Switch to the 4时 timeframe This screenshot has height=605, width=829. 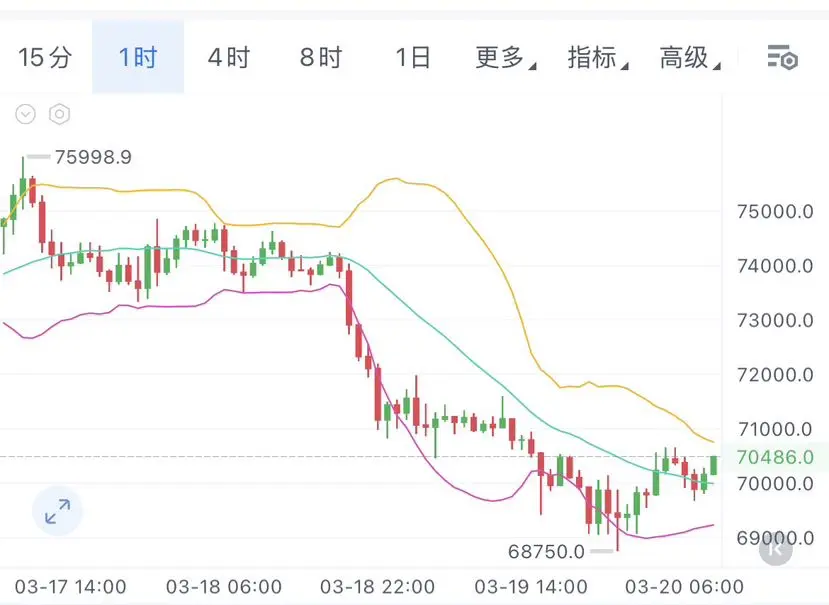click(x=229, y=58)
